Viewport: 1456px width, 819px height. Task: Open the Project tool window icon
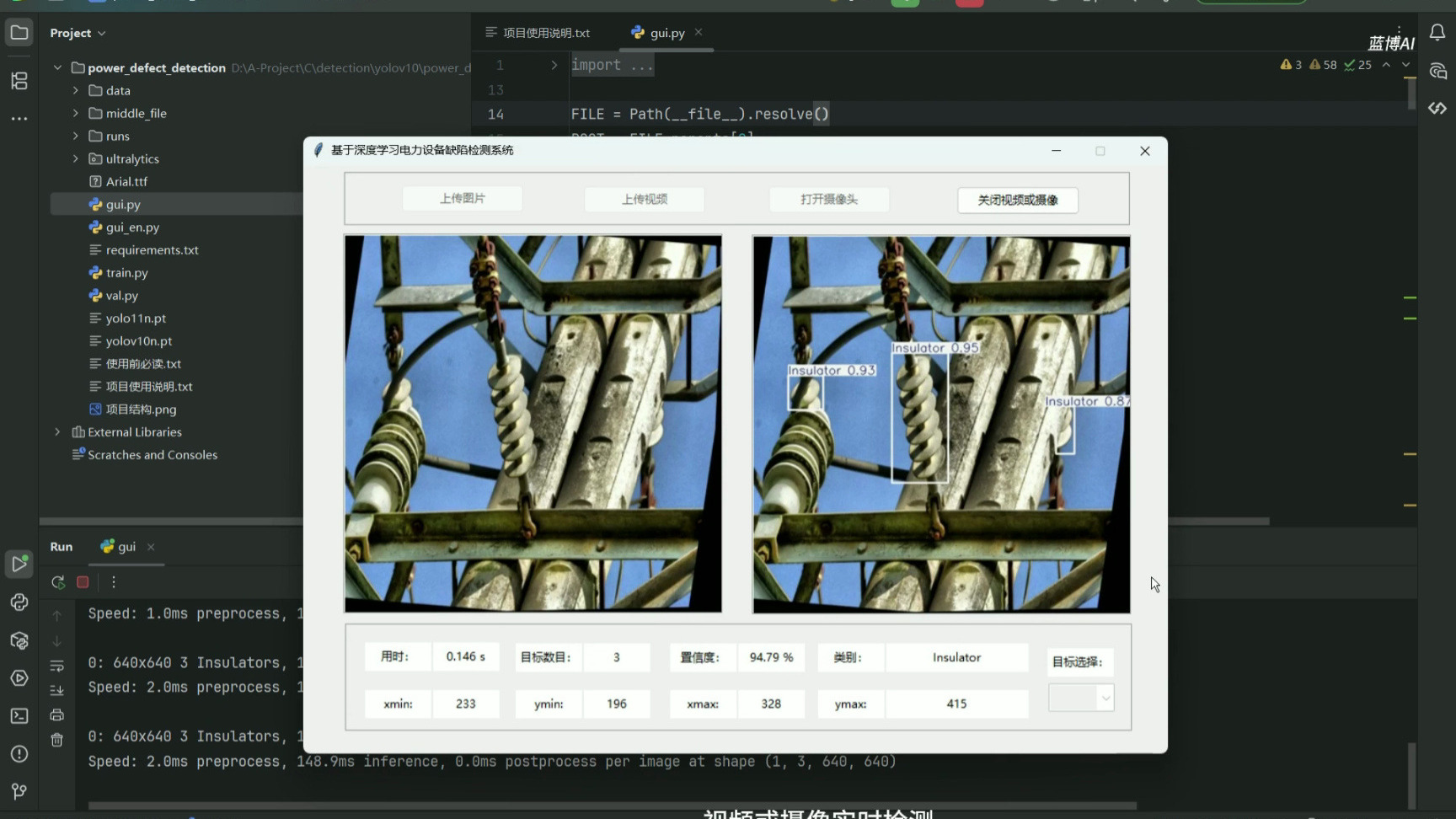click(19, 33)
